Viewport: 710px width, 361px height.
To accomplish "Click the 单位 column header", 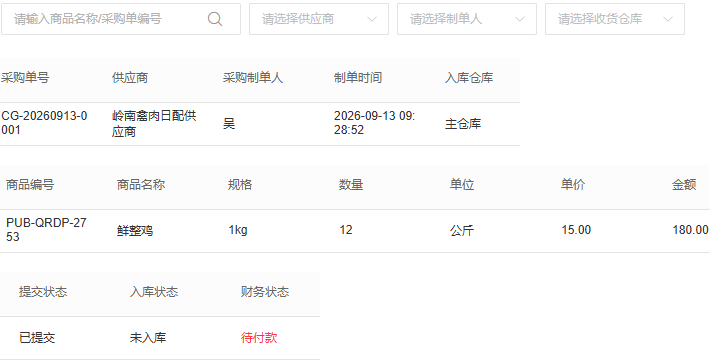I will pos(462,185).
